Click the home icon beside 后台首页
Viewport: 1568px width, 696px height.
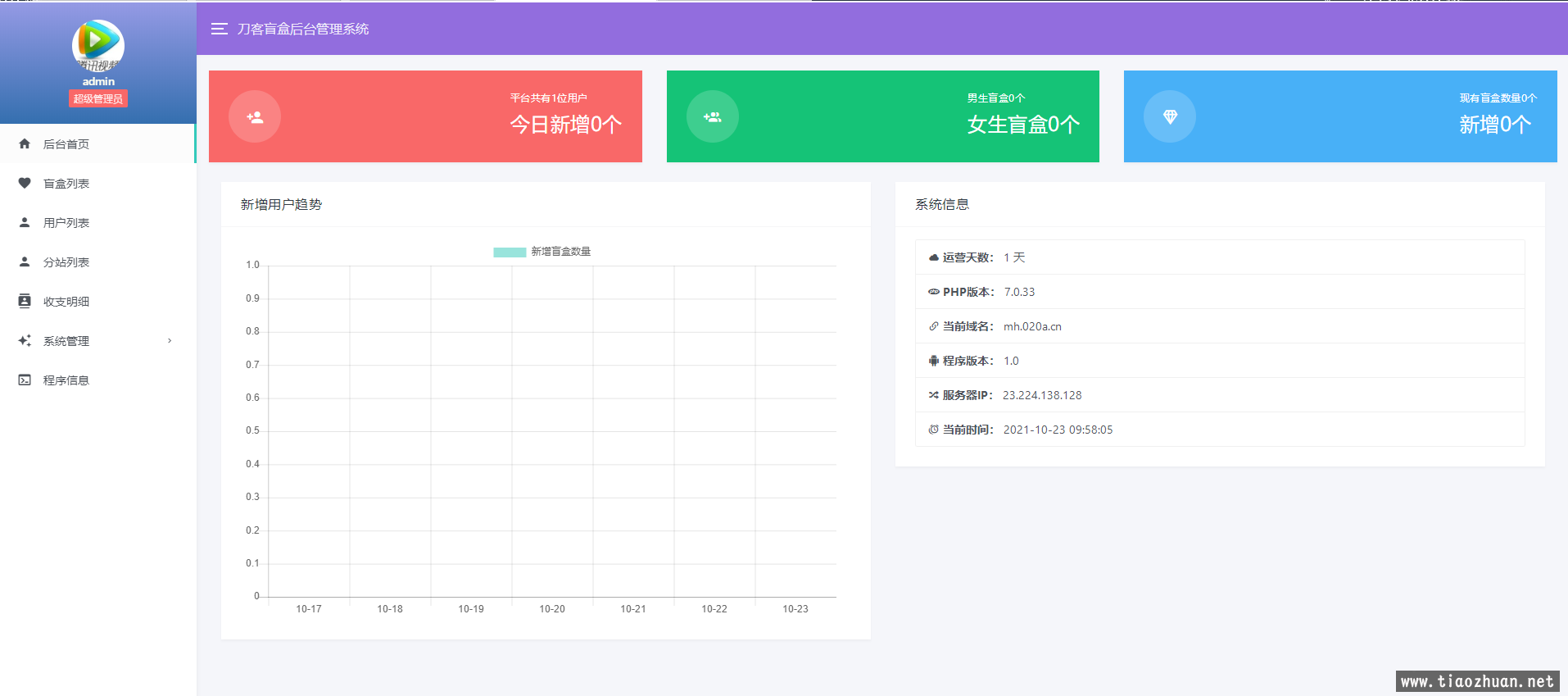click(x=25, y=143)
